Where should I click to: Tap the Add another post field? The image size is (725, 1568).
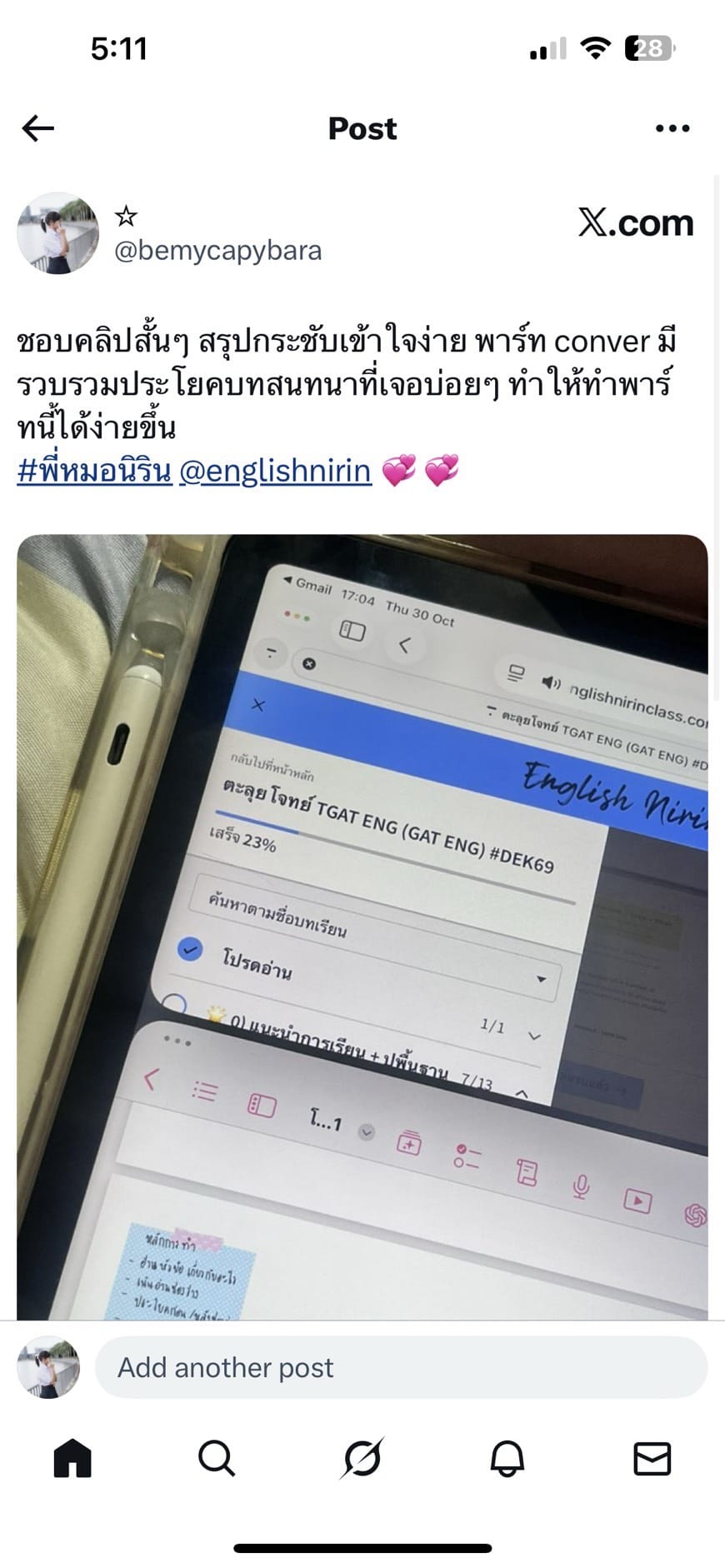click(401, 1367)
